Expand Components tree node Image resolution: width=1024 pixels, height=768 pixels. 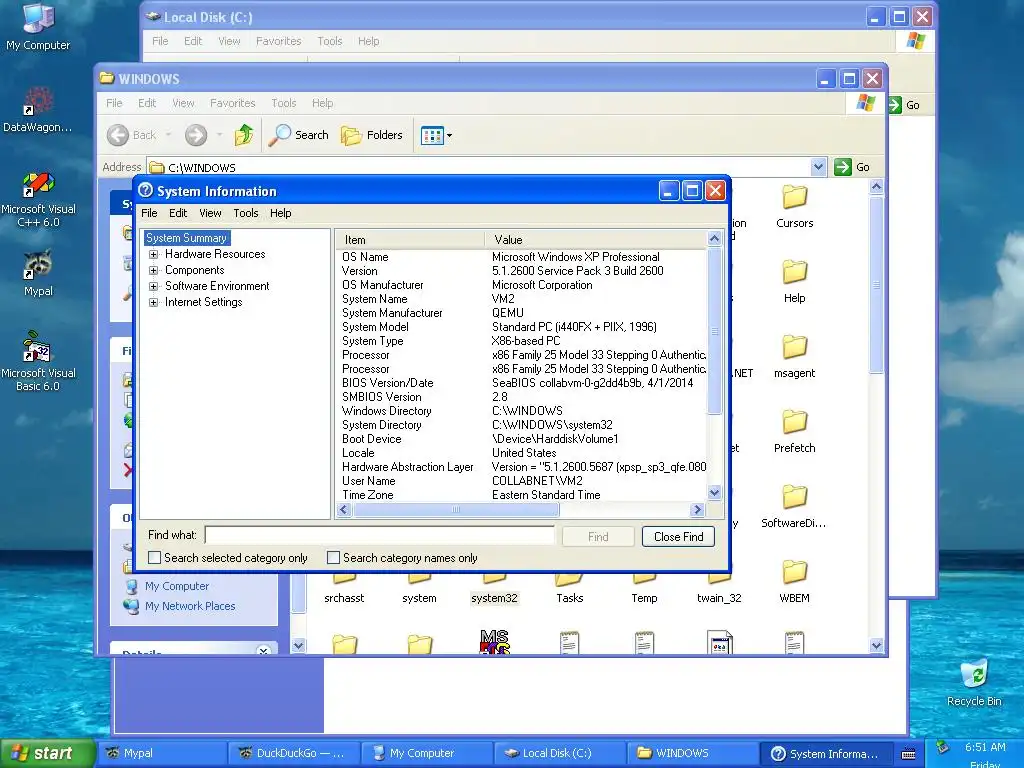click(x=153, y=270)
